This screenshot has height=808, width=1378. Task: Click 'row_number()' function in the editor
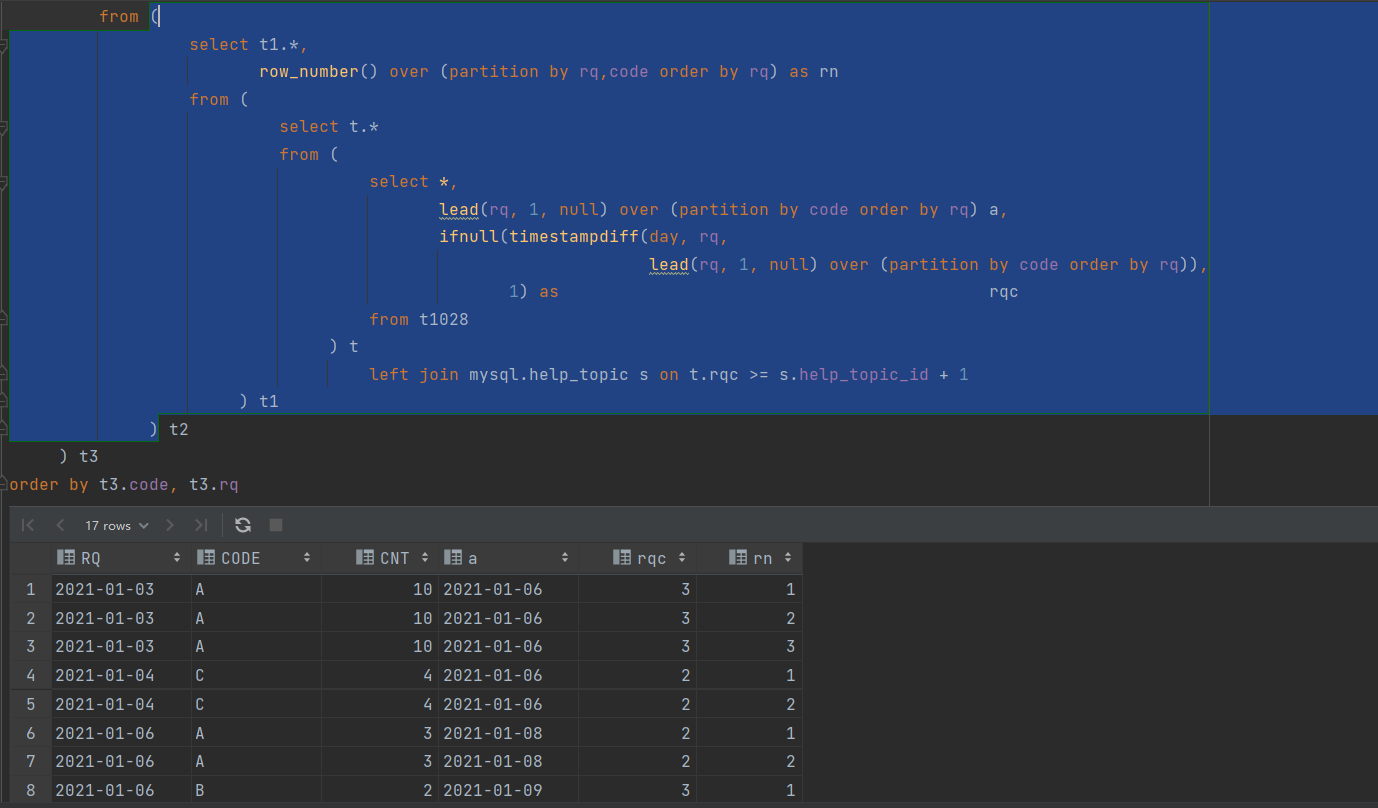(319, 72)
